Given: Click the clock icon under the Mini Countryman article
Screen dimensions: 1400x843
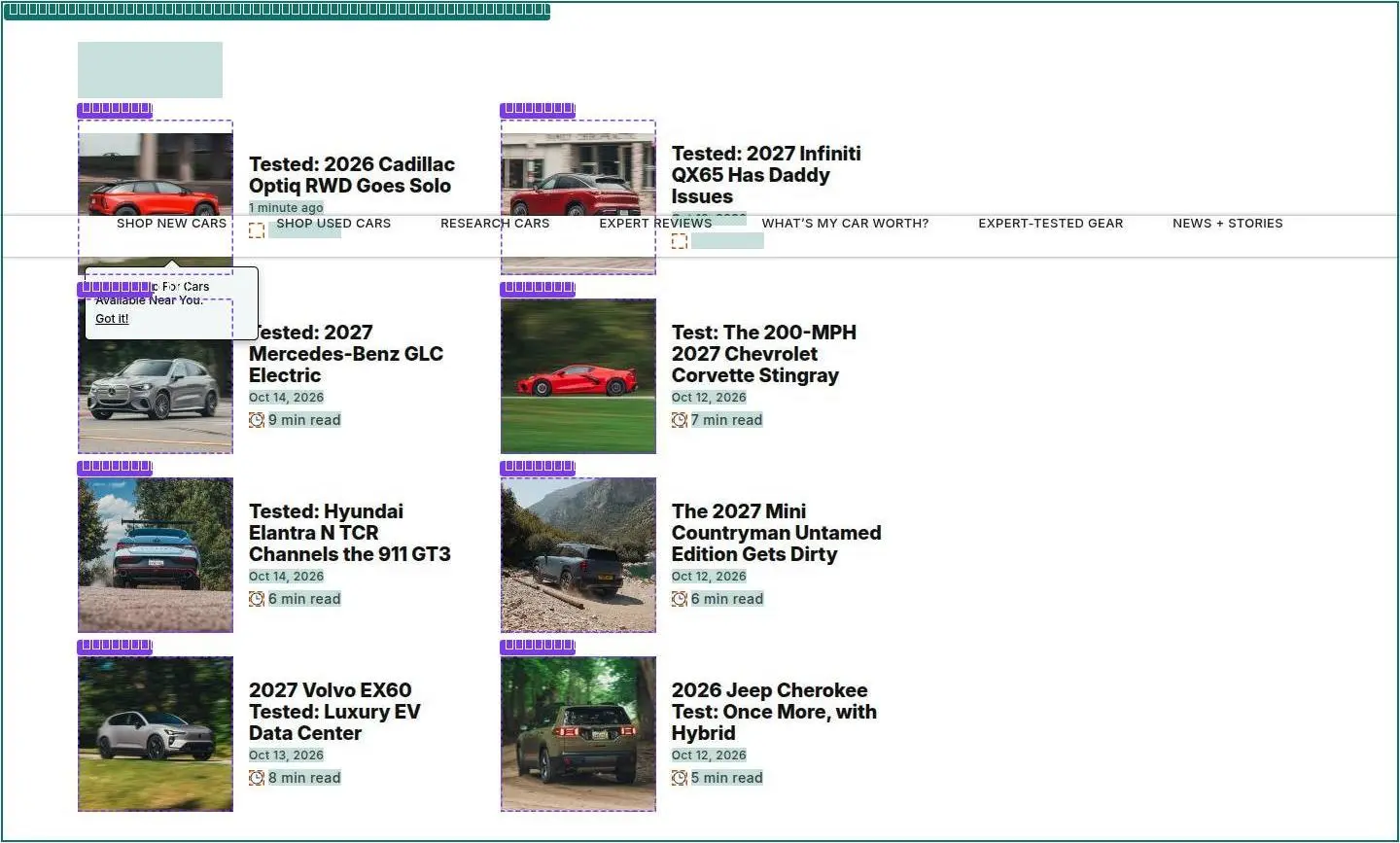Looking at the screenshot, I should click(680, 599).
